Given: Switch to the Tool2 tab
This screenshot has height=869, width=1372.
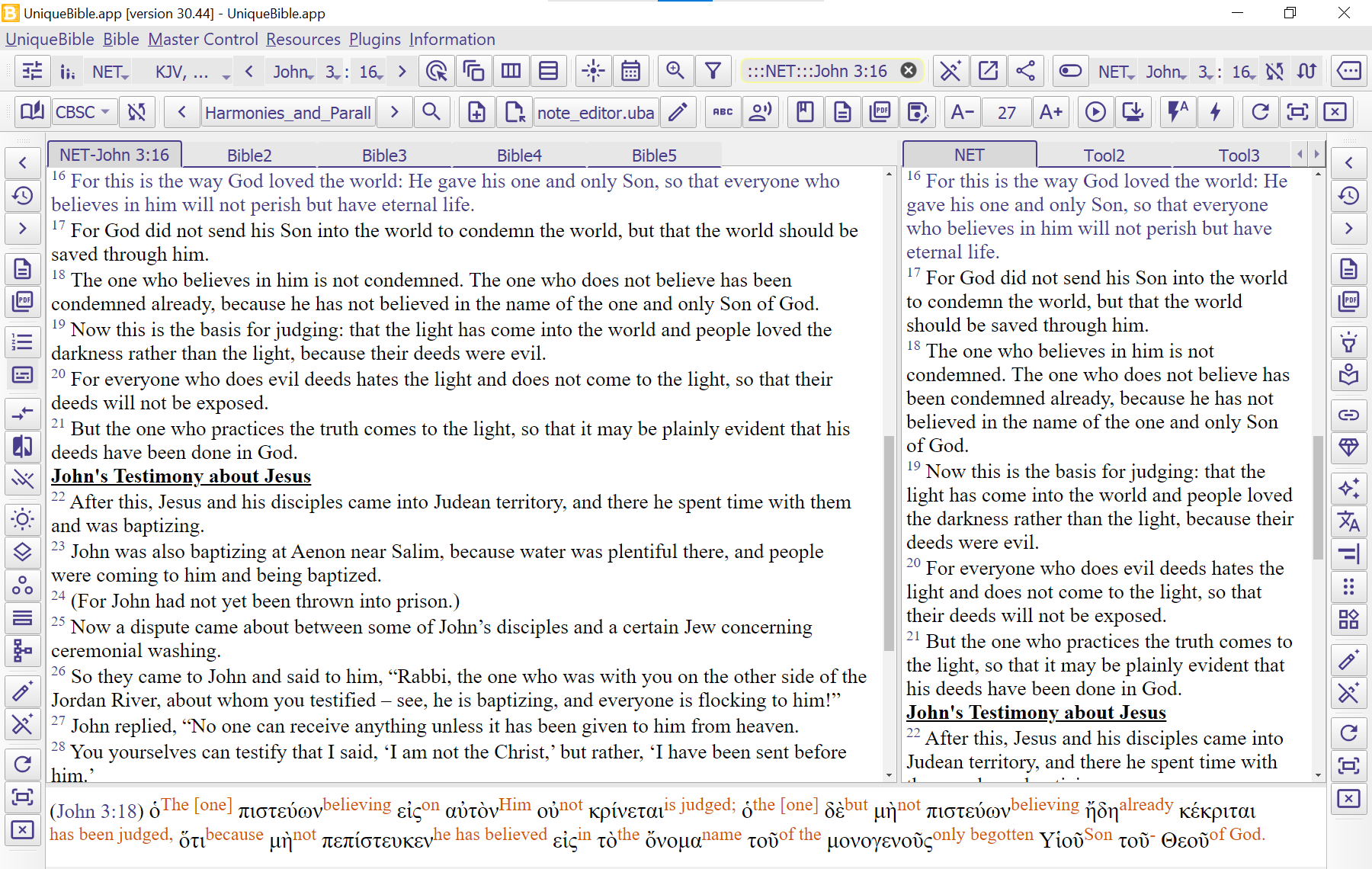Looking at the screenshot, I should pyautogui.click(x=1104, y=156).
